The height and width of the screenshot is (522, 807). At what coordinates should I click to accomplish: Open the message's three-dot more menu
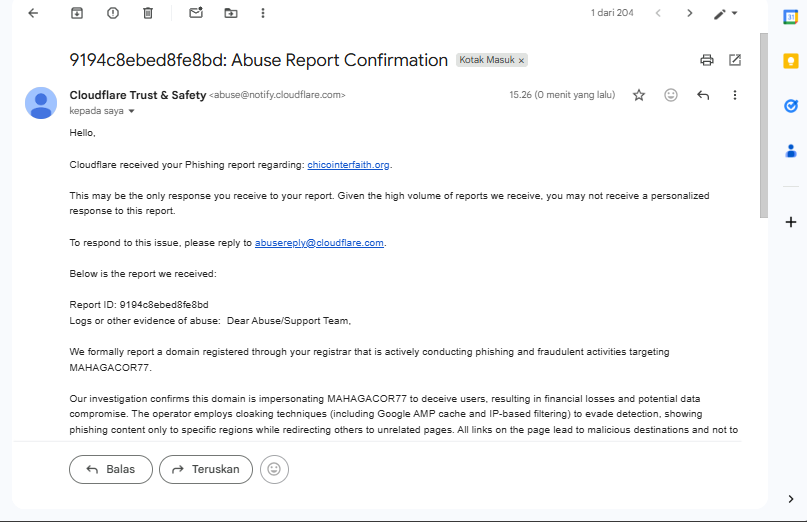coord(735,95)
